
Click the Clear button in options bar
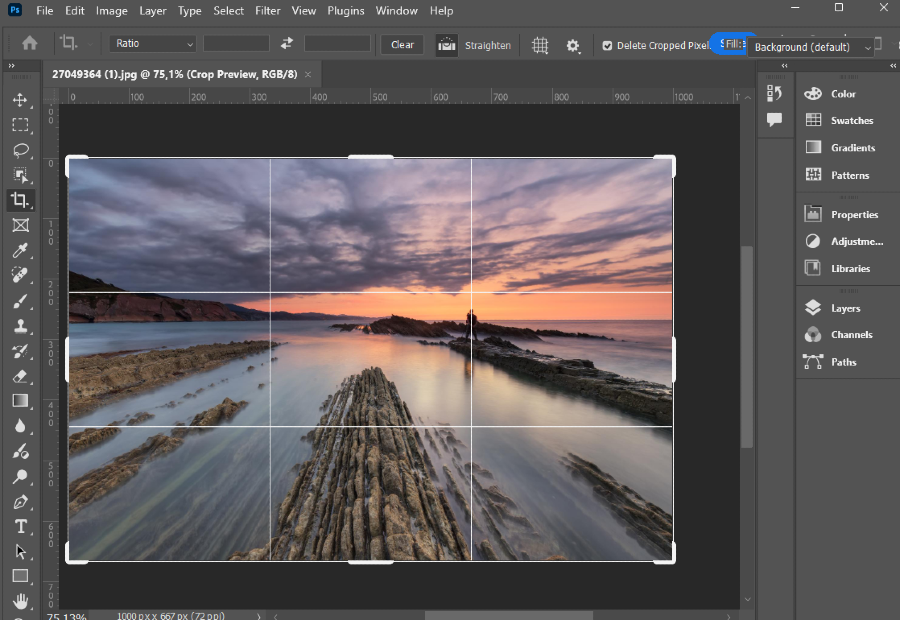point(401,45)
